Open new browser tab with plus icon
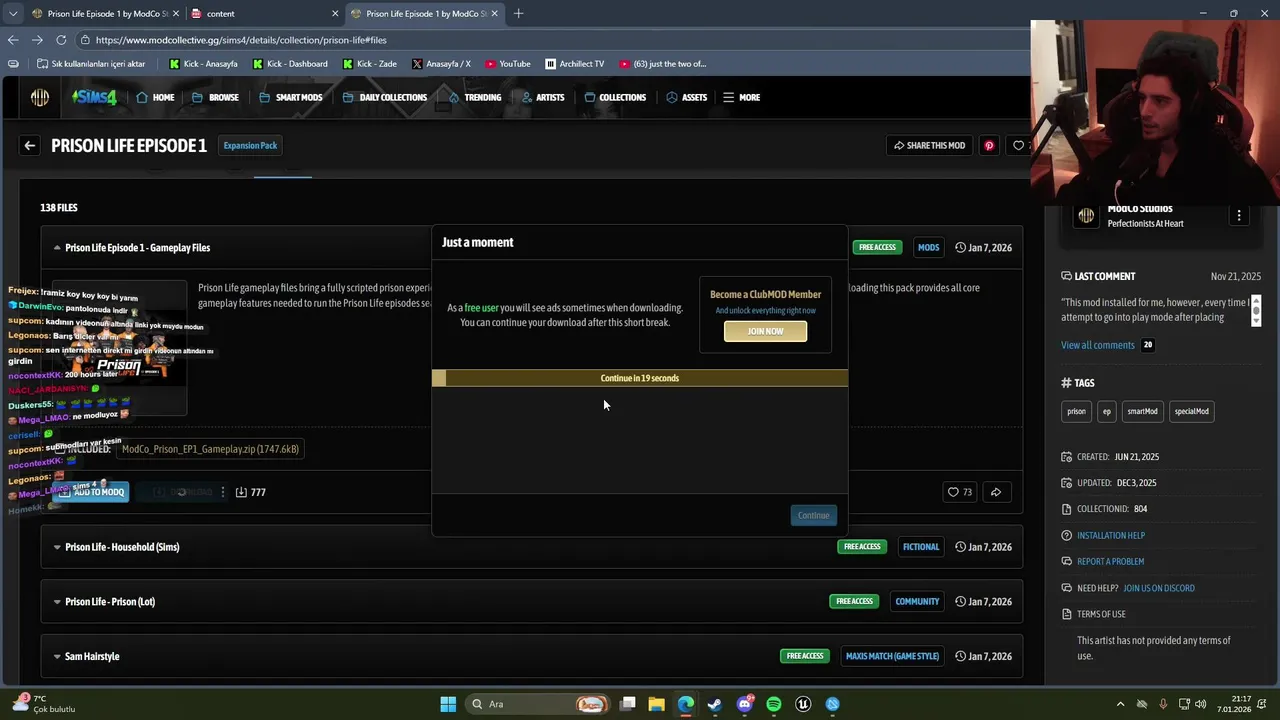The width and height of the screenshot is (1280, 720). [518, 14]
